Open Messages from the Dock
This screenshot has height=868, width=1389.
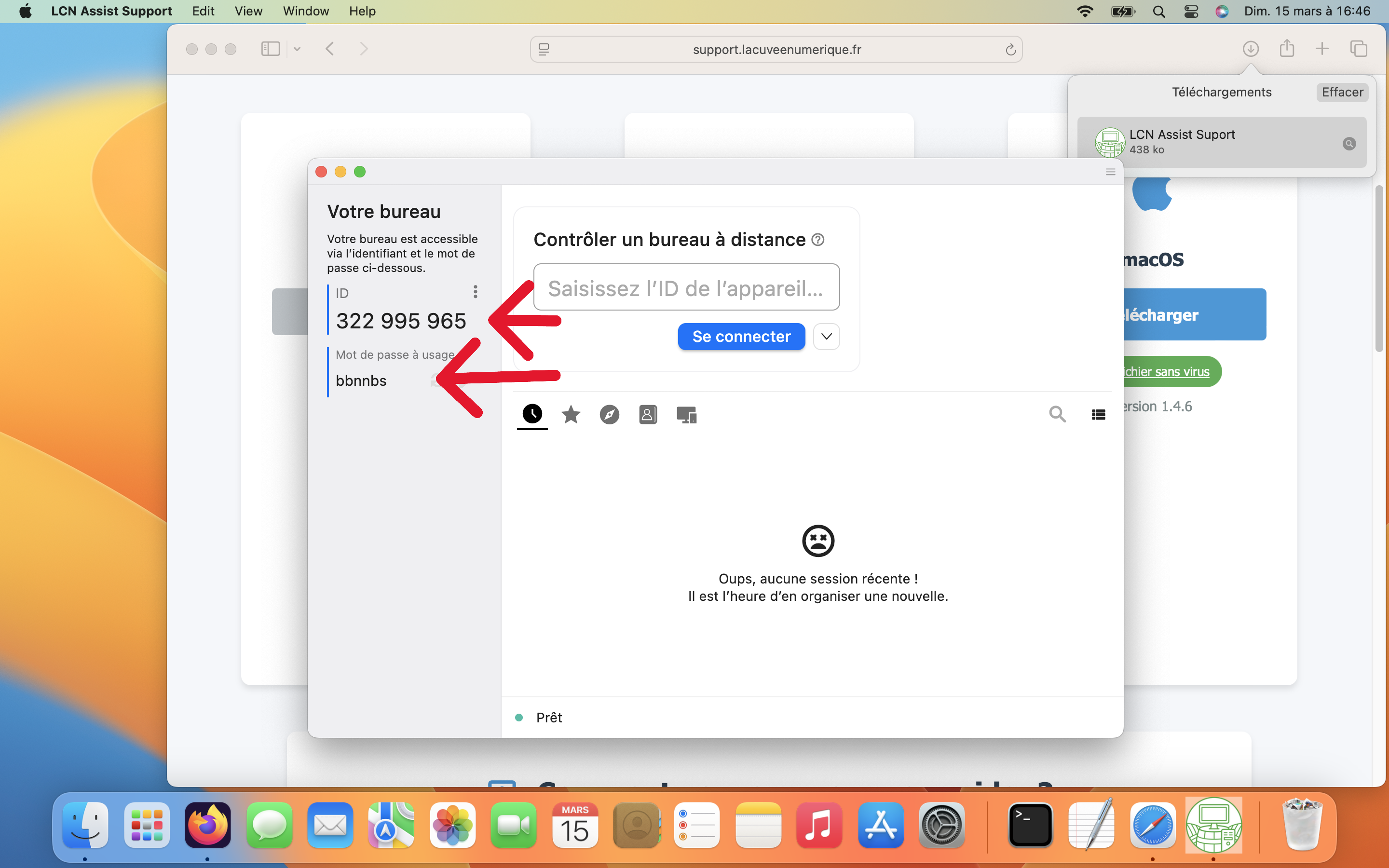(269, 826)
